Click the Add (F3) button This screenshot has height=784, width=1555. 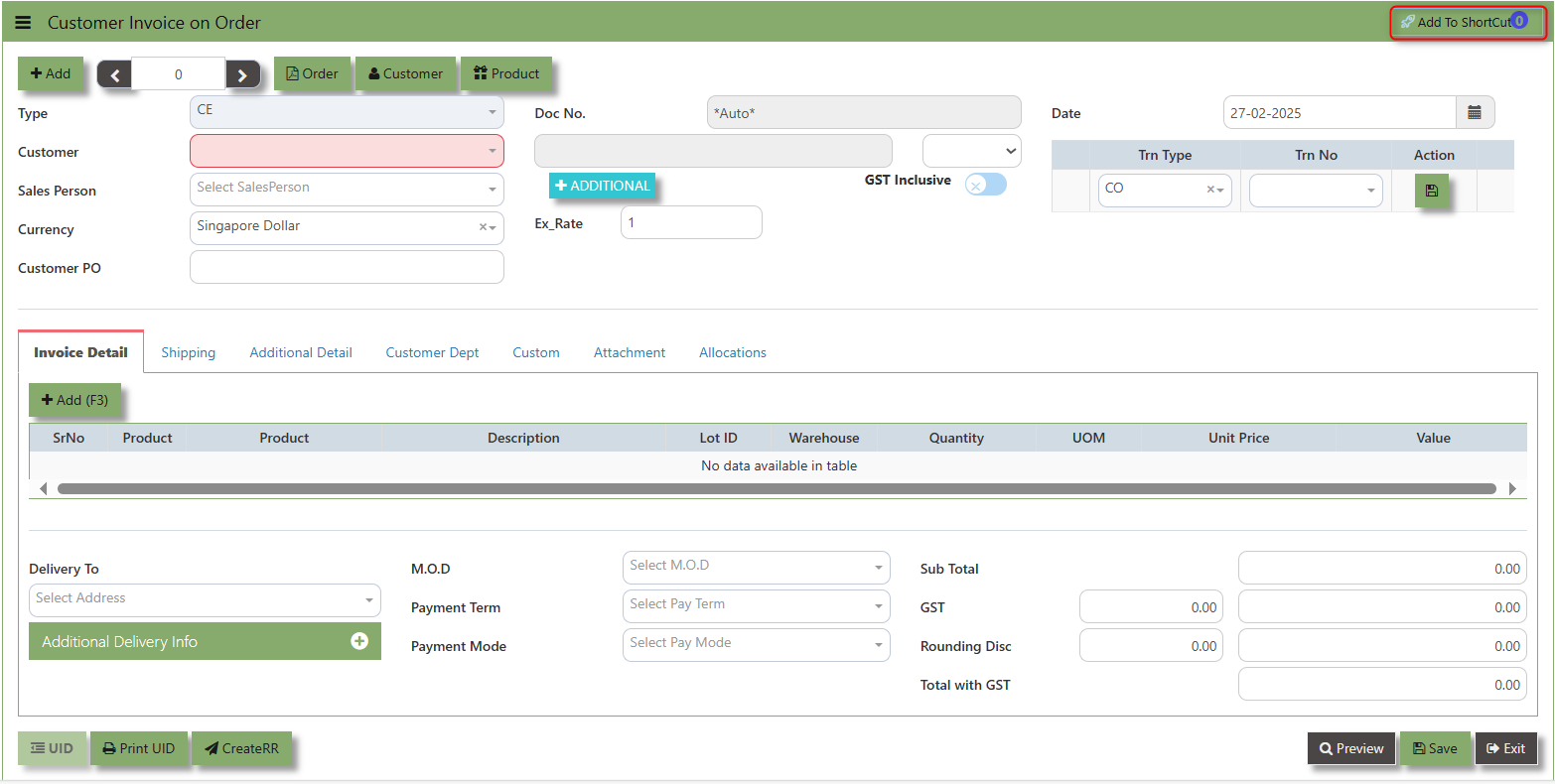pos(75,400)
